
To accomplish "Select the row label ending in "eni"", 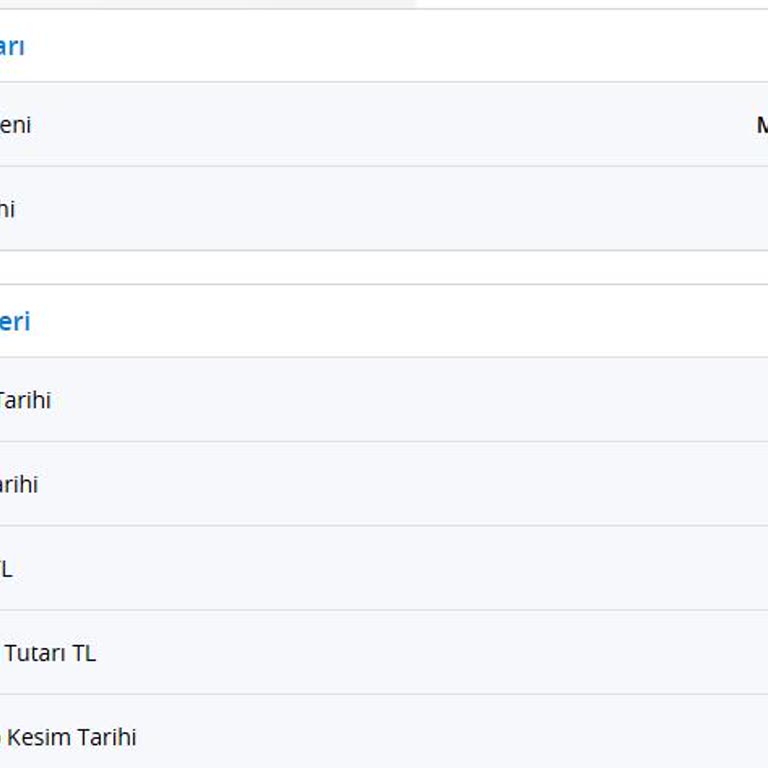I will coord(15,125).
